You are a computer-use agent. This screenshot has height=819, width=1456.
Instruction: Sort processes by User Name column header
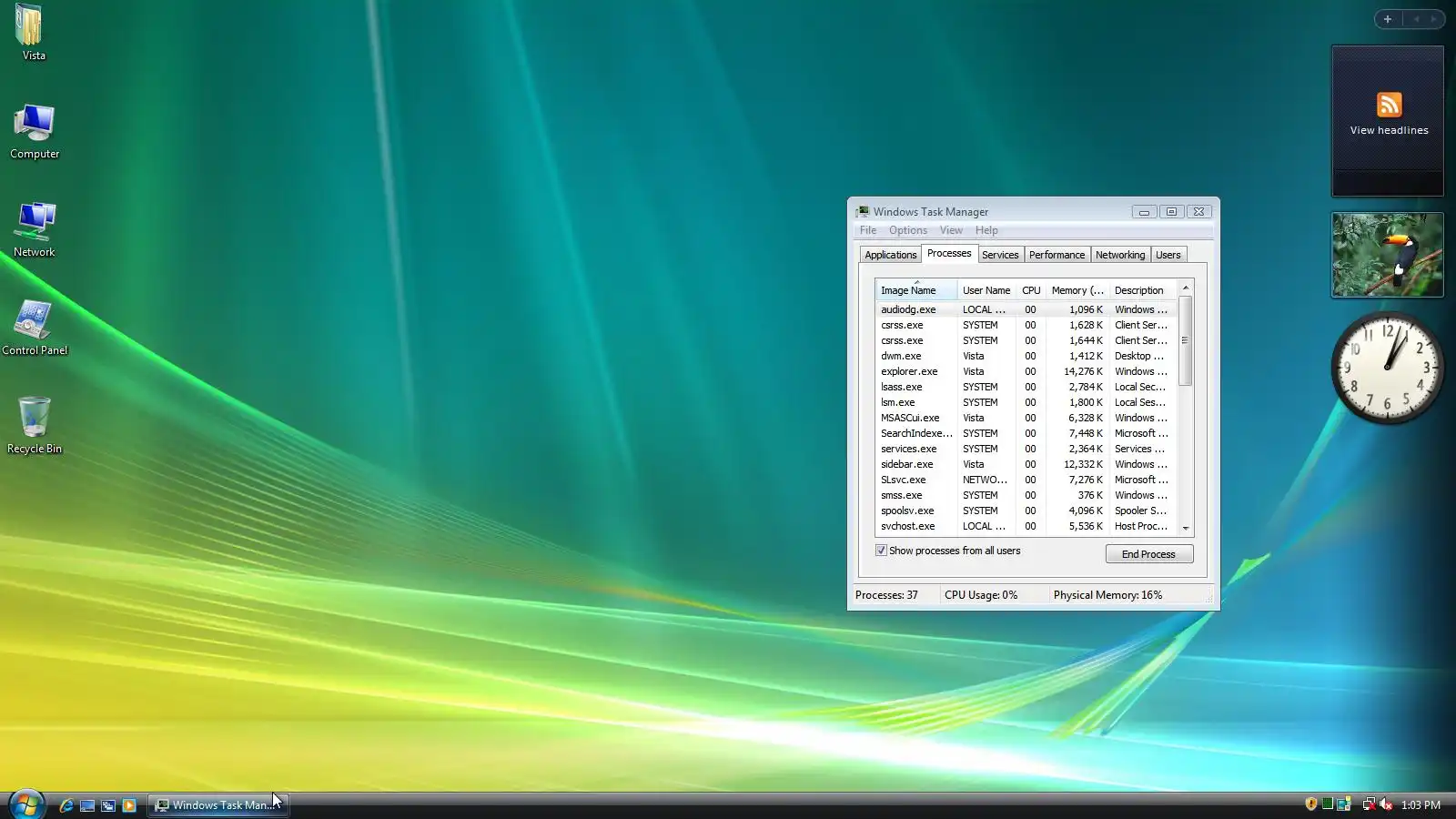pyautogui.click(x=986, y=290)
